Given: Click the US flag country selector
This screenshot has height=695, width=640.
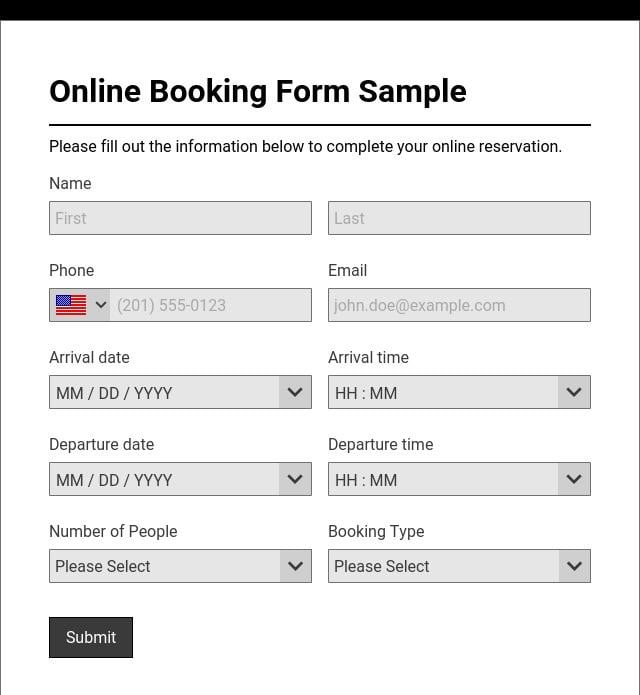Looking at the screenshot, I should [x=71, y=305].
